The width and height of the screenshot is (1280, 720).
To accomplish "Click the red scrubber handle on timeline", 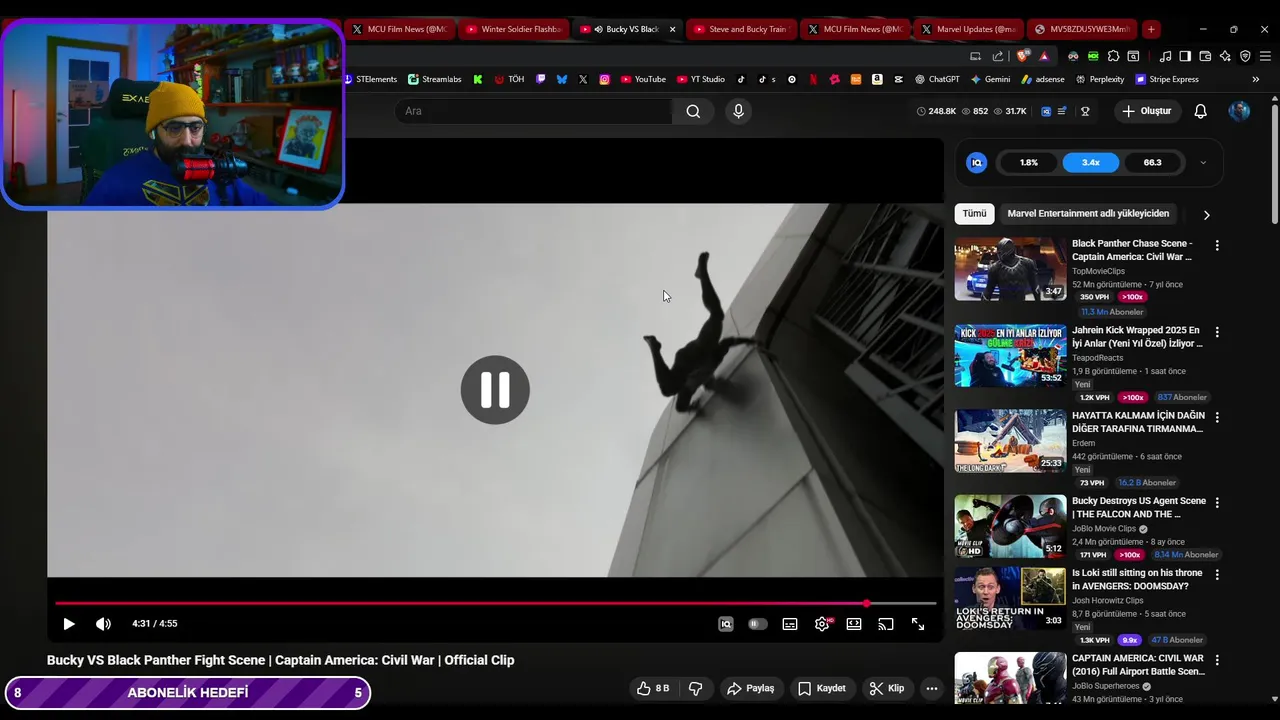I will pos(866,603).
